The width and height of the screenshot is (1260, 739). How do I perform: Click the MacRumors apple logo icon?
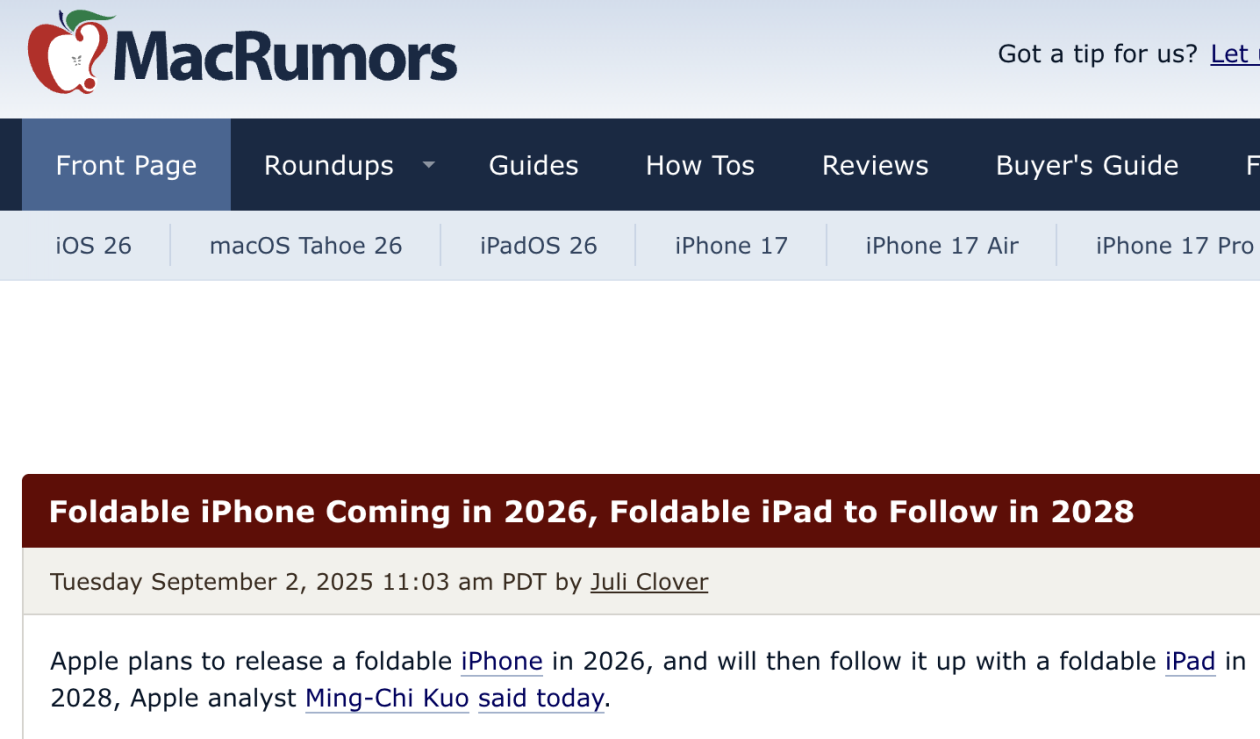67,53
